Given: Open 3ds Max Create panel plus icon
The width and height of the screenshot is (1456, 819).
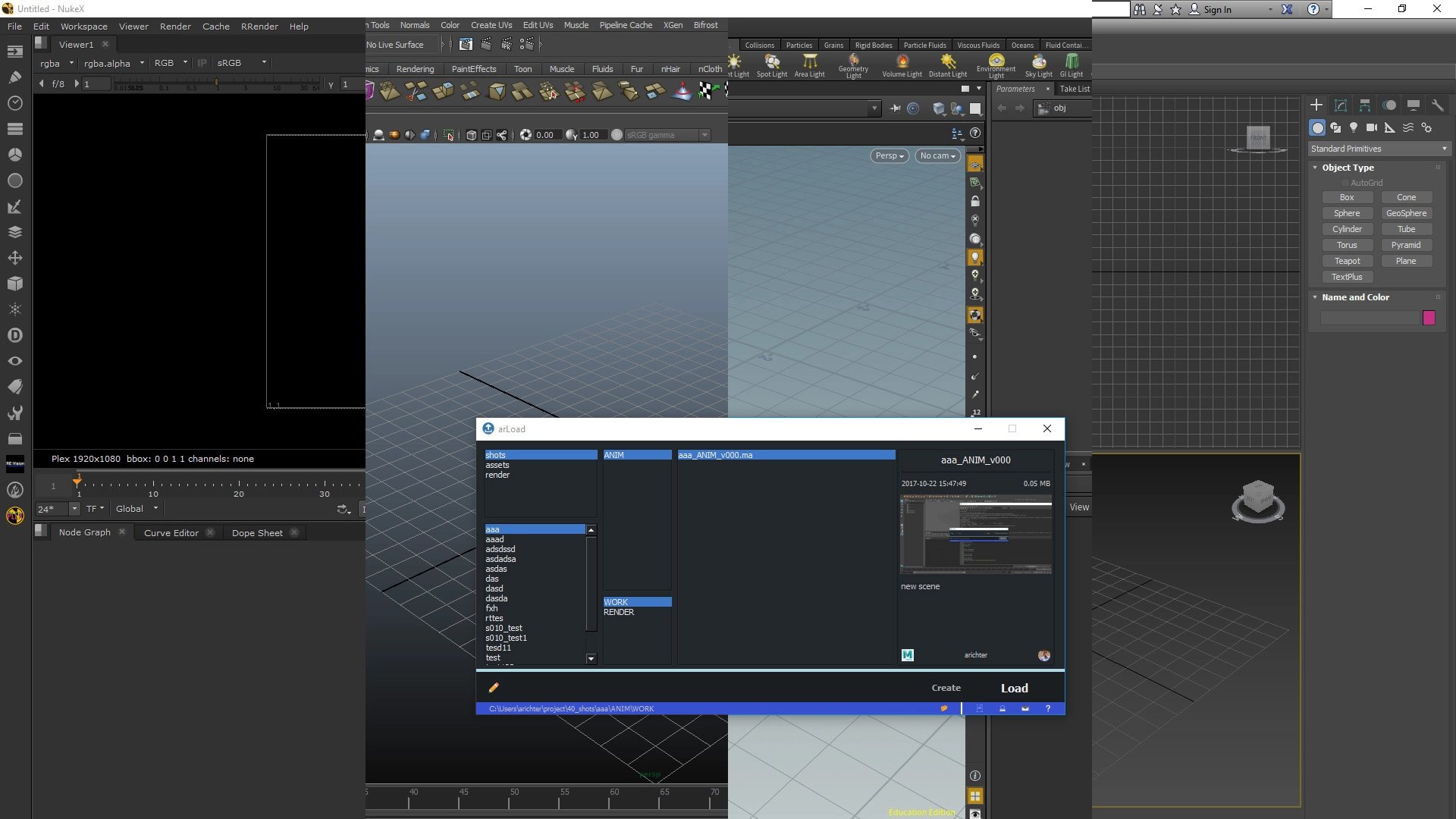Looking at the screenshot, I should pos(1316,105).
